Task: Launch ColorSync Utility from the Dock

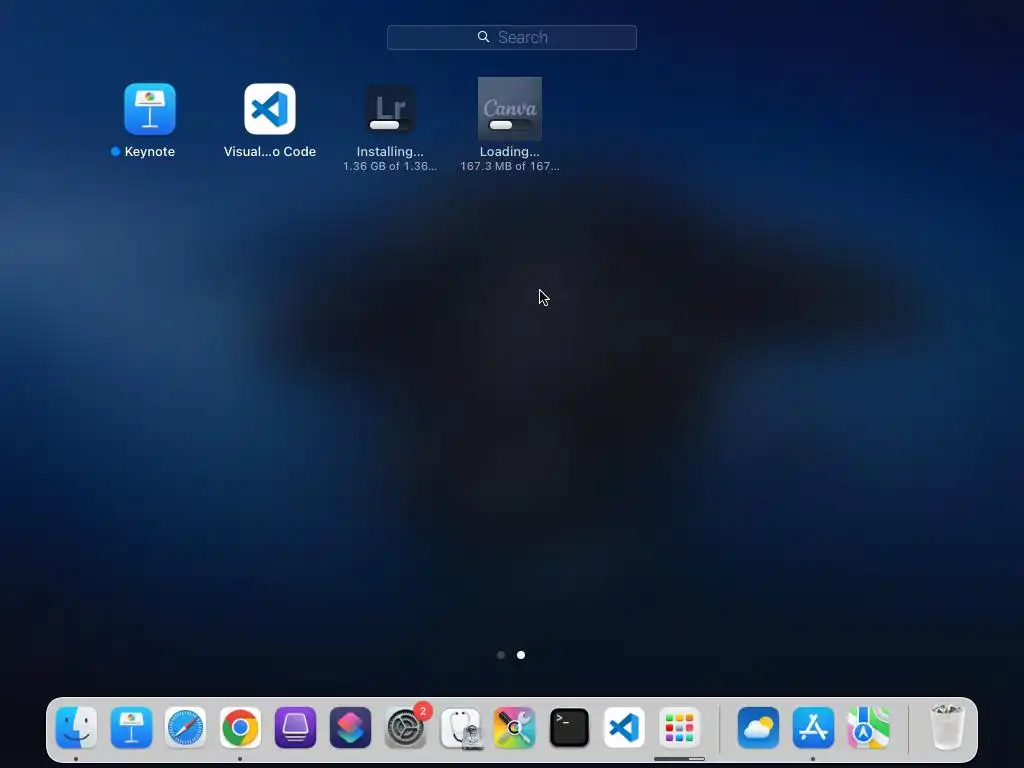Action: coord(515,727)
